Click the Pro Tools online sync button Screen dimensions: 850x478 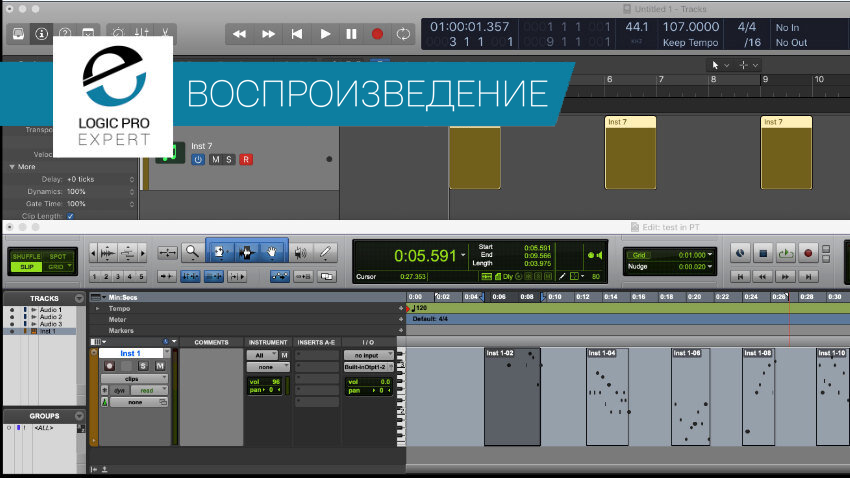tap(740, 253)
